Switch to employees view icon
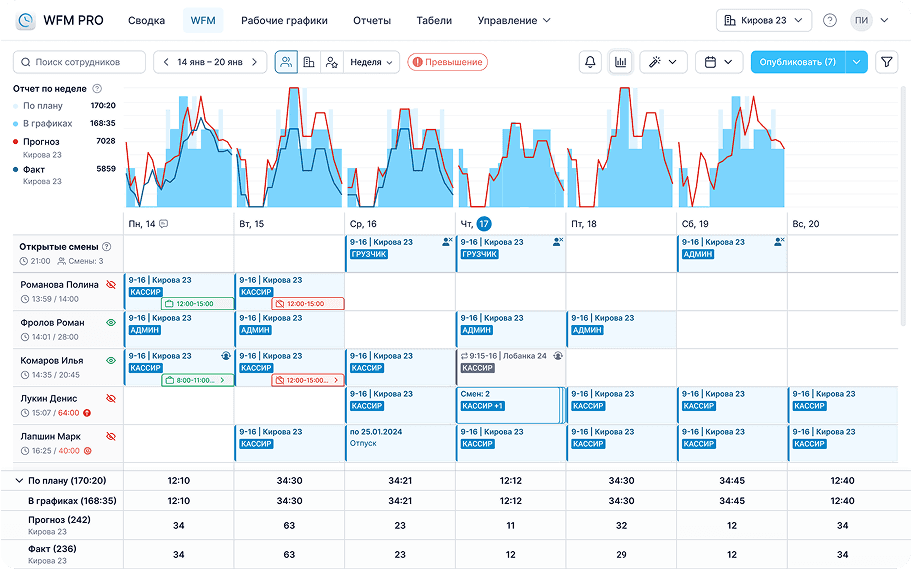The width and height of the screenshot is (912, 570). 286,62
